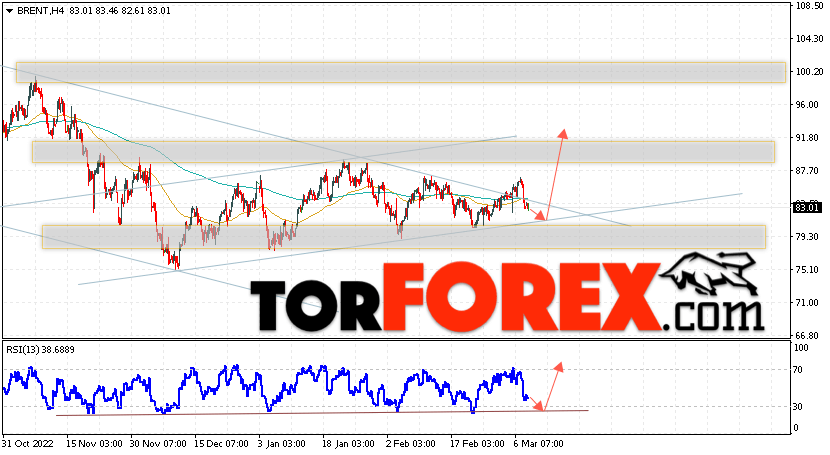Click the RSI(13) 38.6889 indicator label

click(40, 350)
